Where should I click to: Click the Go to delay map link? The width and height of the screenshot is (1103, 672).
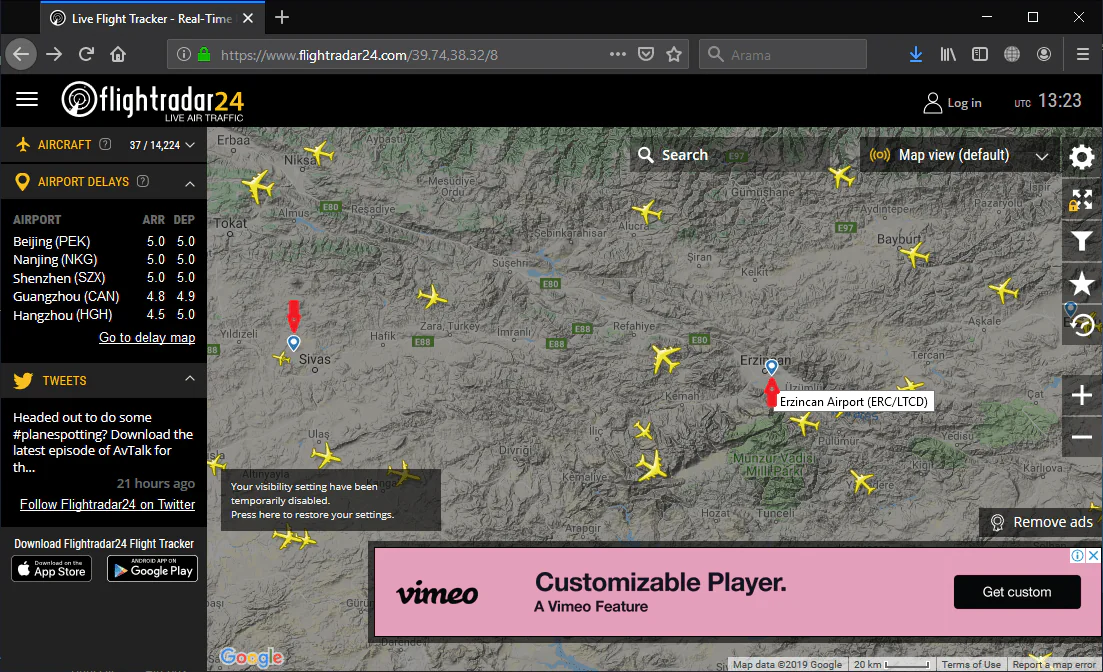147,338
